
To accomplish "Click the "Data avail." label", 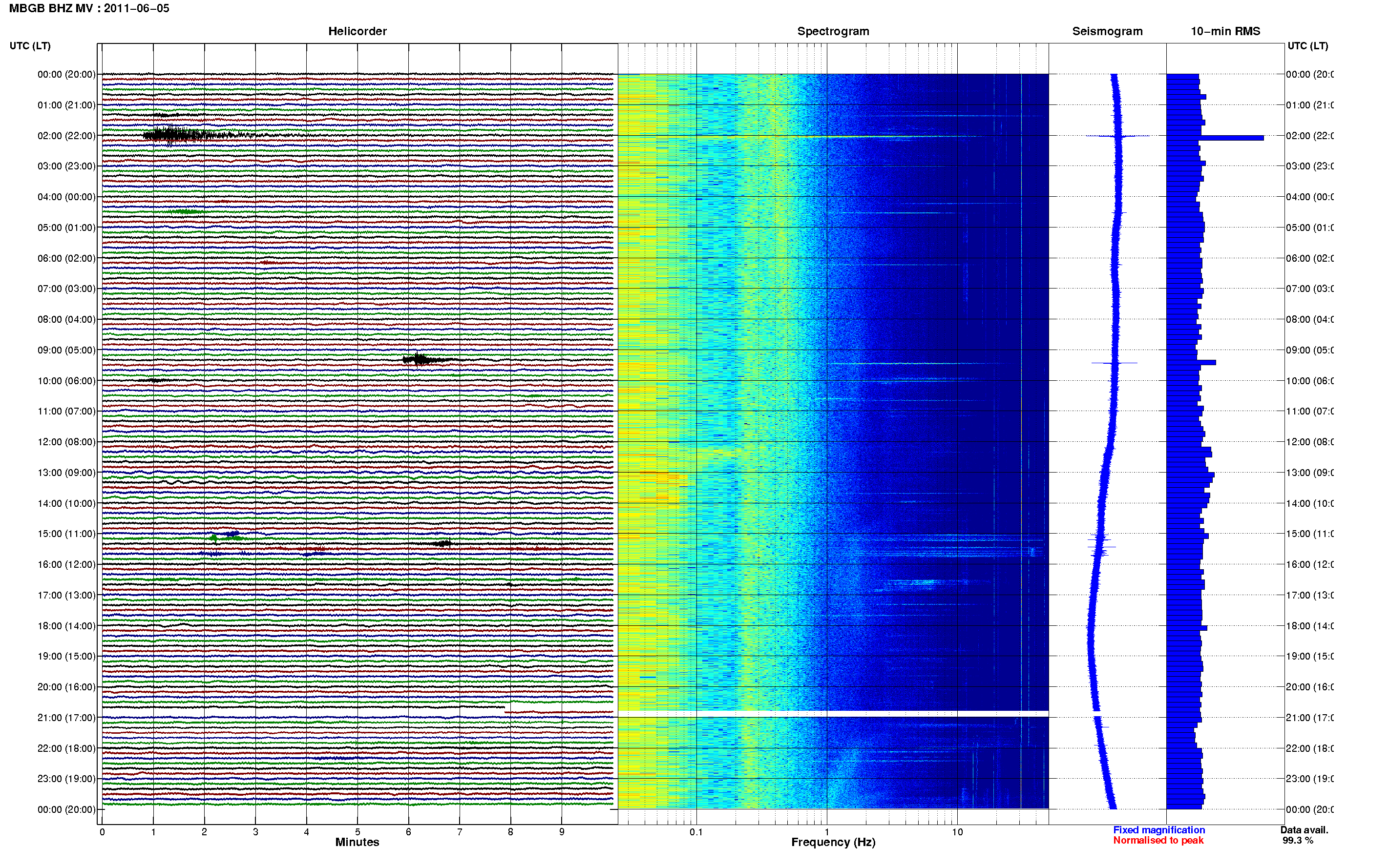I will pyautogui.click(x=1304, y=829).
